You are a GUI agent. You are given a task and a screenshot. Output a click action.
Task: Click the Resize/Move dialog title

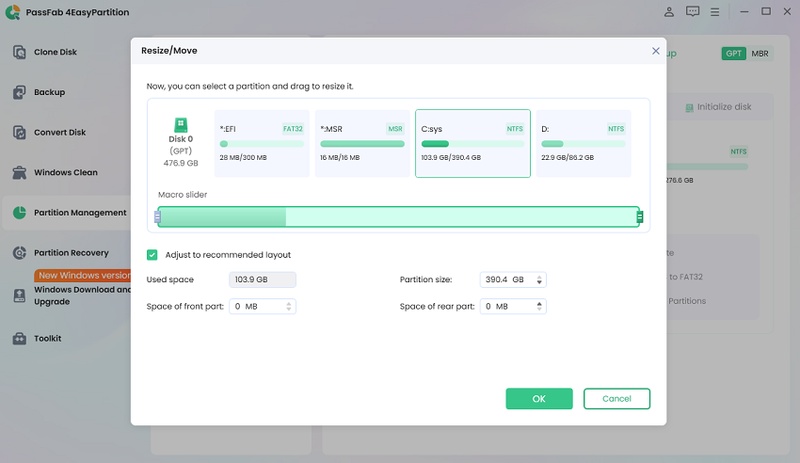[169, 51]
